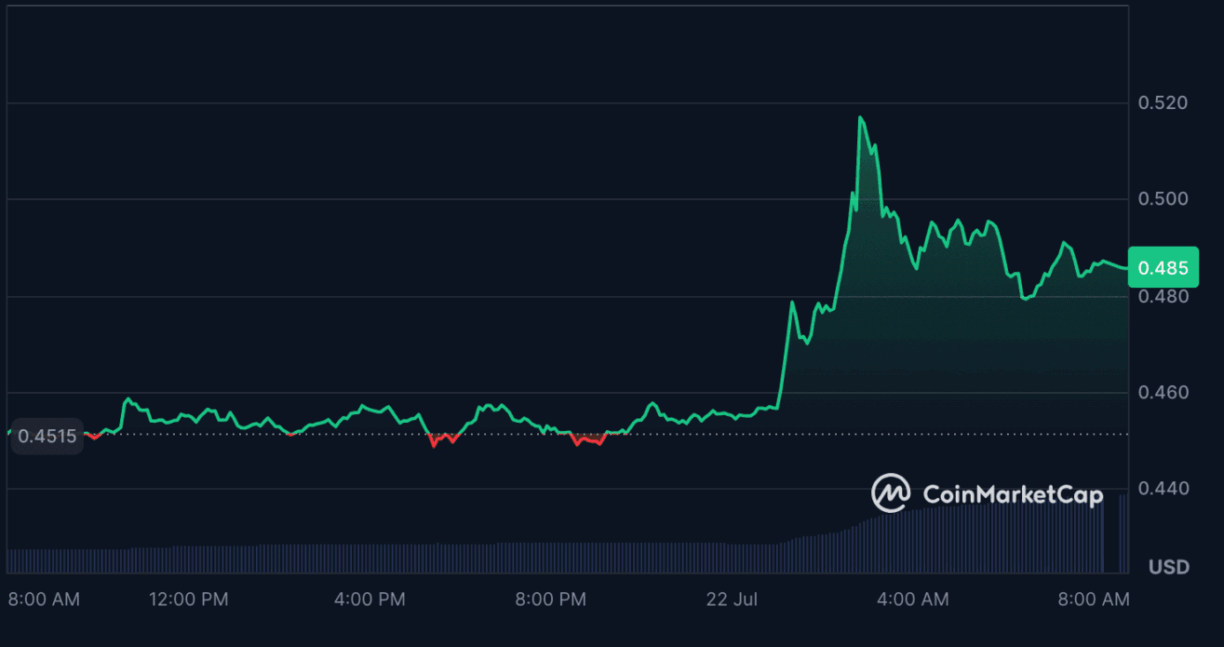Screen dimensions: 1224x647
Task: Click the last volume bar at far right
Action: click(x=1122, y=533)
